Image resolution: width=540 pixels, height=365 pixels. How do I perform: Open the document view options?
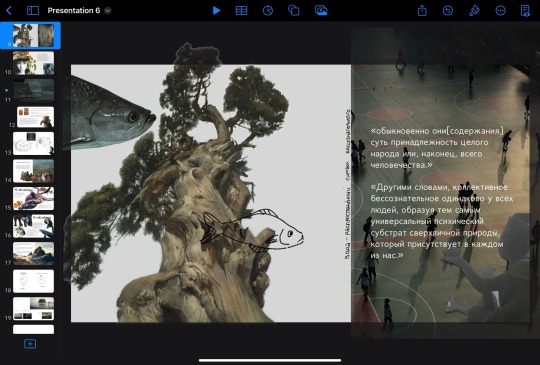[x=525, y=11]
